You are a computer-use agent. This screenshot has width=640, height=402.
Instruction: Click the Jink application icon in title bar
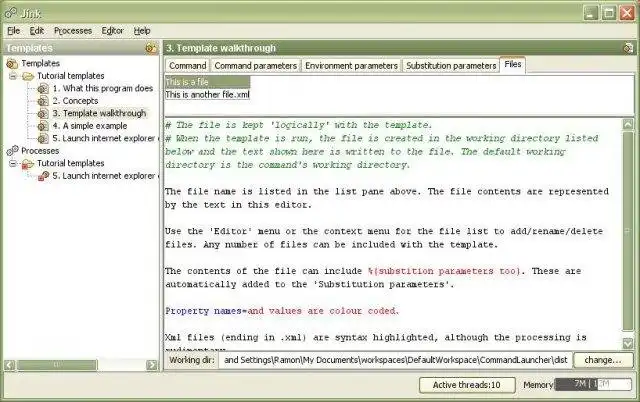[x=11, y=13]
